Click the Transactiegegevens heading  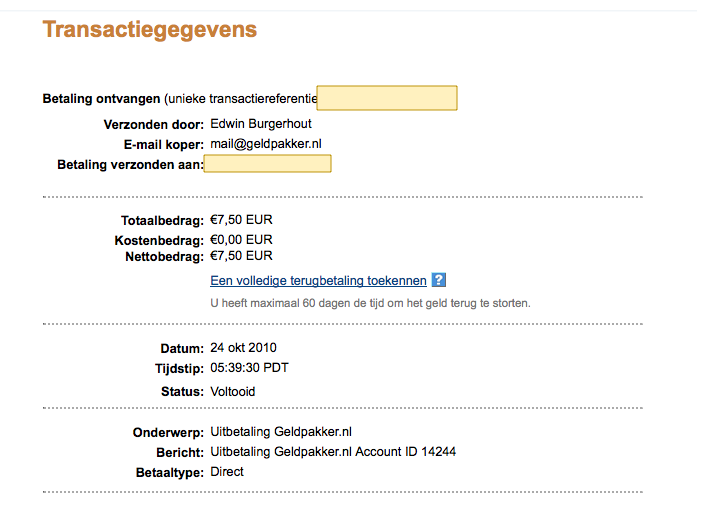pyautogui.click(x=150, y=30)
